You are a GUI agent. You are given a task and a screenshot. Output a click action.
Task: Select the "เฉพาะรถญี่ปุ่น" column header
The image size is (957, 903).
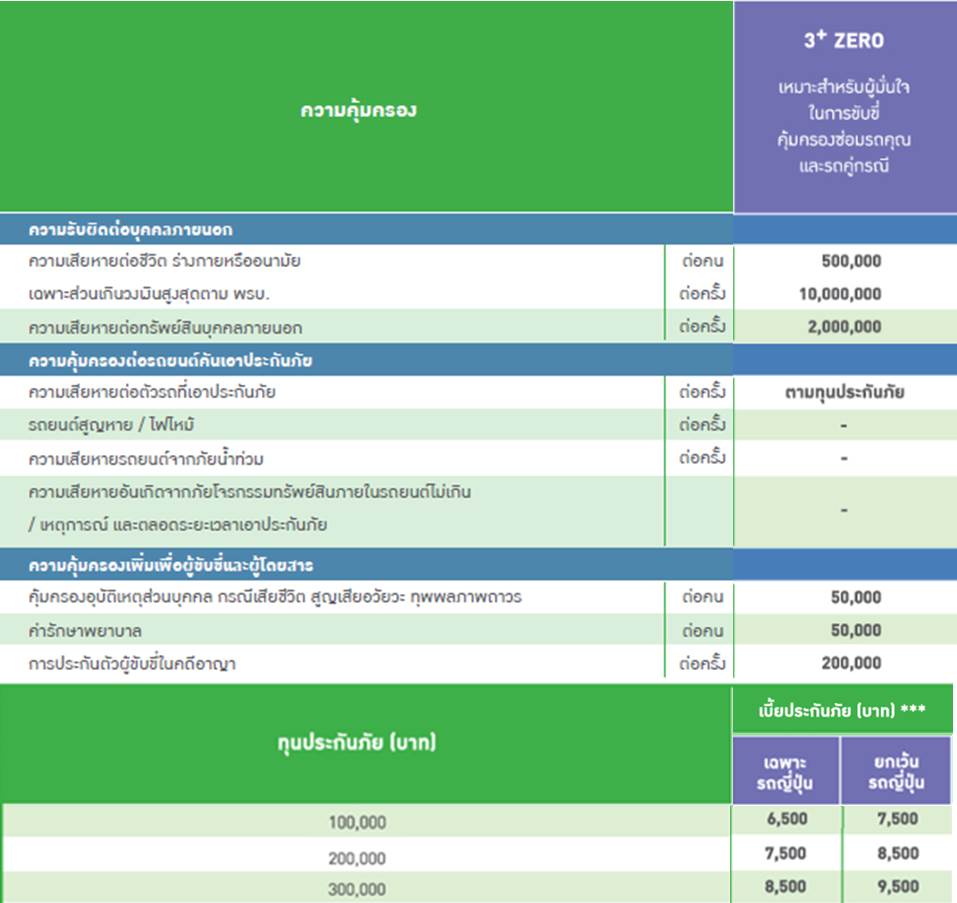tap(786, 772)
